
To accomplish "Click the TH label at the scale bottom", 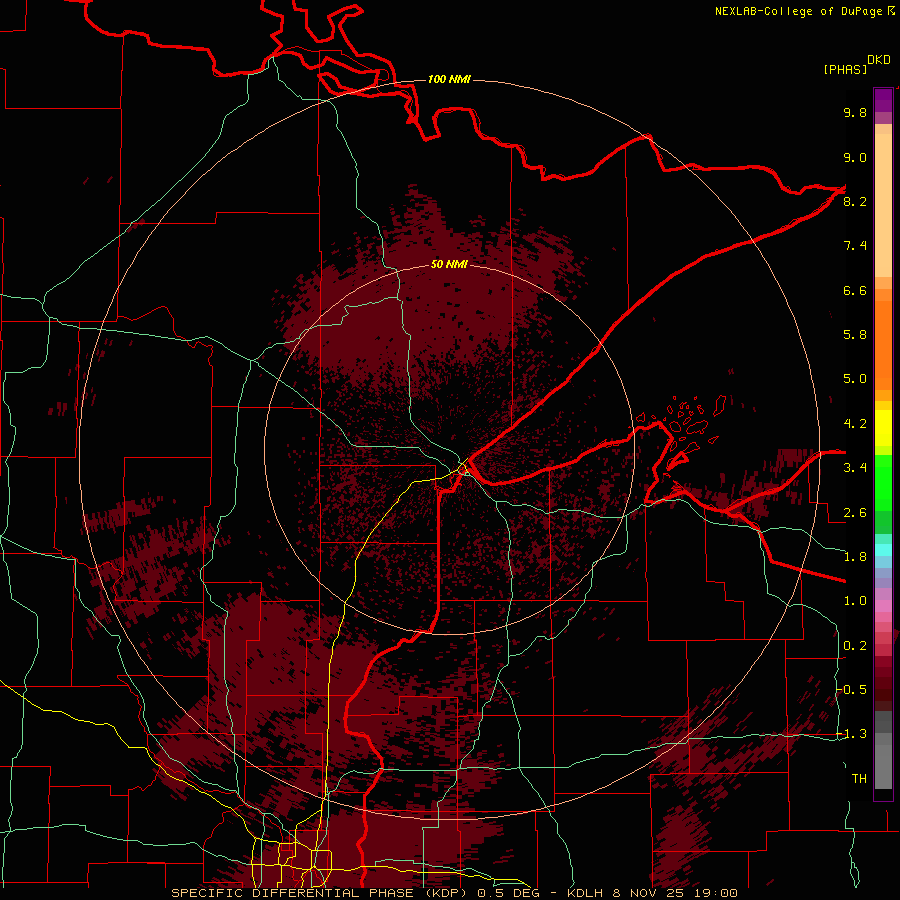I will click(859, 779).
